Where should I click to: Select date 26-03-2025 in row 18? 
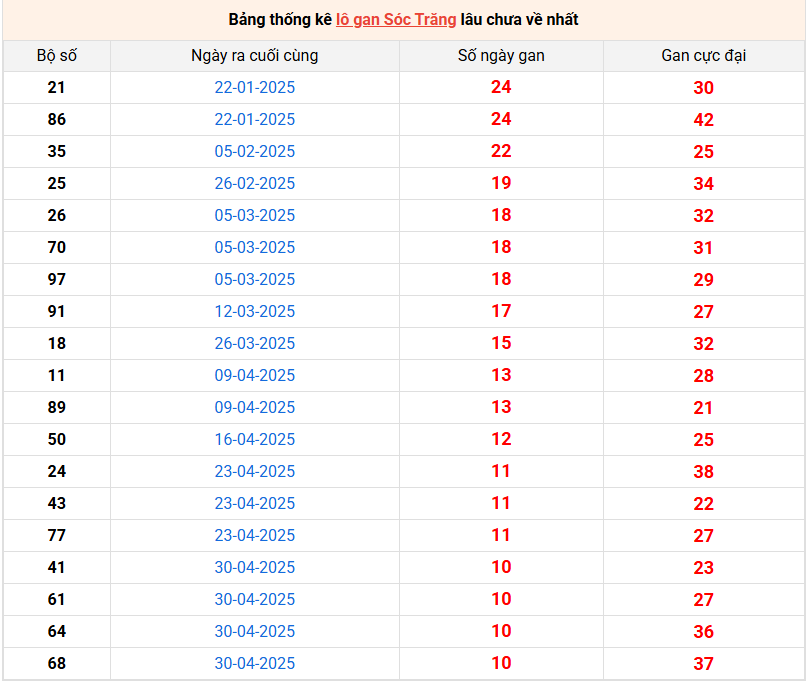point(254,343)
